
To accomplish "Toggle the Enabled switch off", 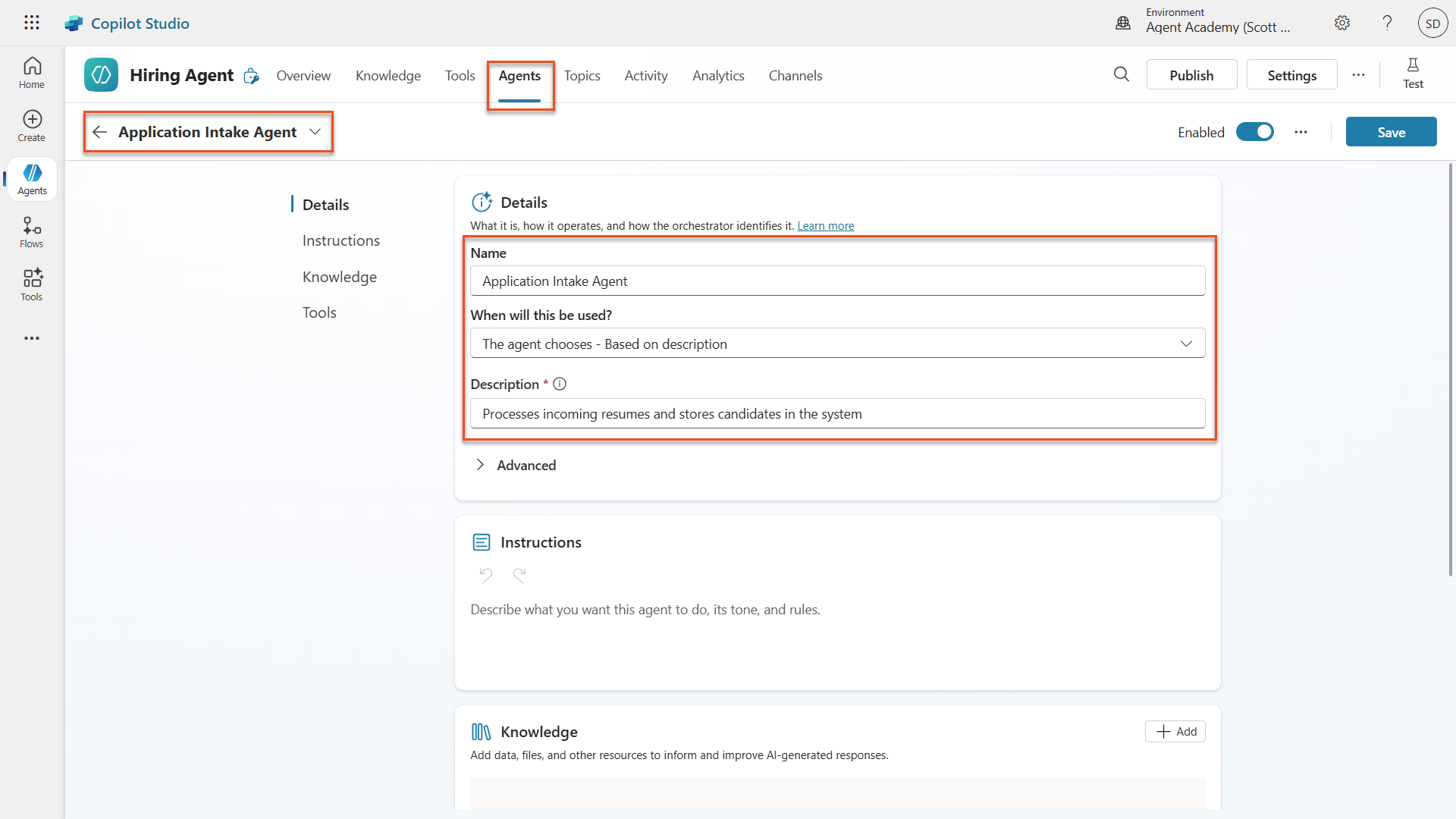I will 1255,132.
